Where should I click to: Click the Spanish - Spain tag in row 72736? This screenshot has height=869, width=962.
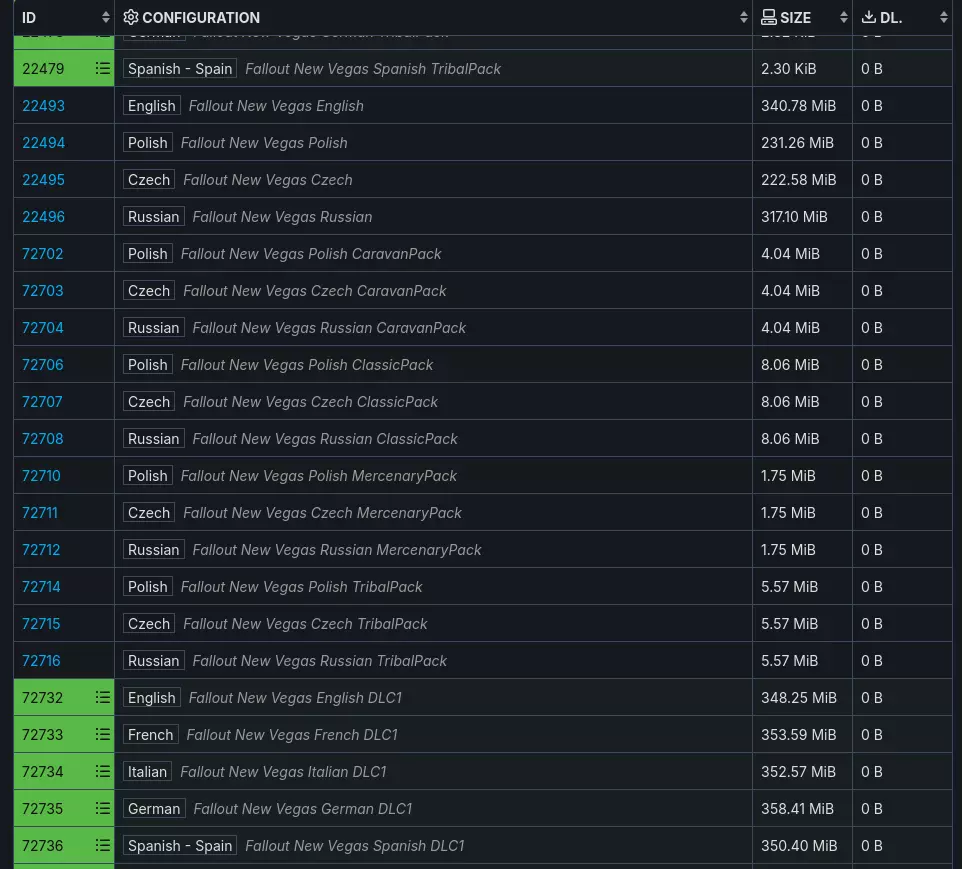pos(180,845)
